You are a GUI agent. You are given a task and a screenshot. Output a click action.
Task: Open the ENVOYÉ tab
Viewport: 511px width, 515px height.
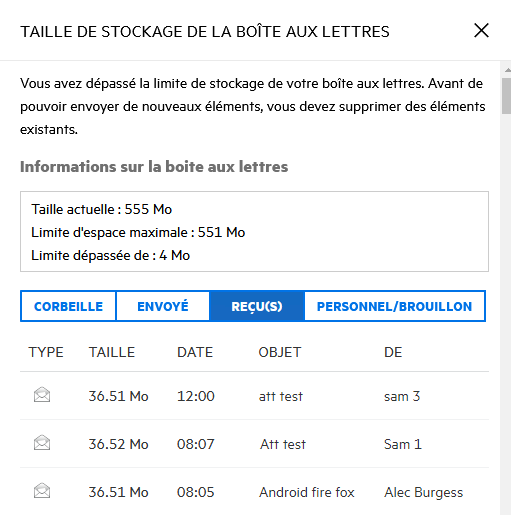pos(163,306)
